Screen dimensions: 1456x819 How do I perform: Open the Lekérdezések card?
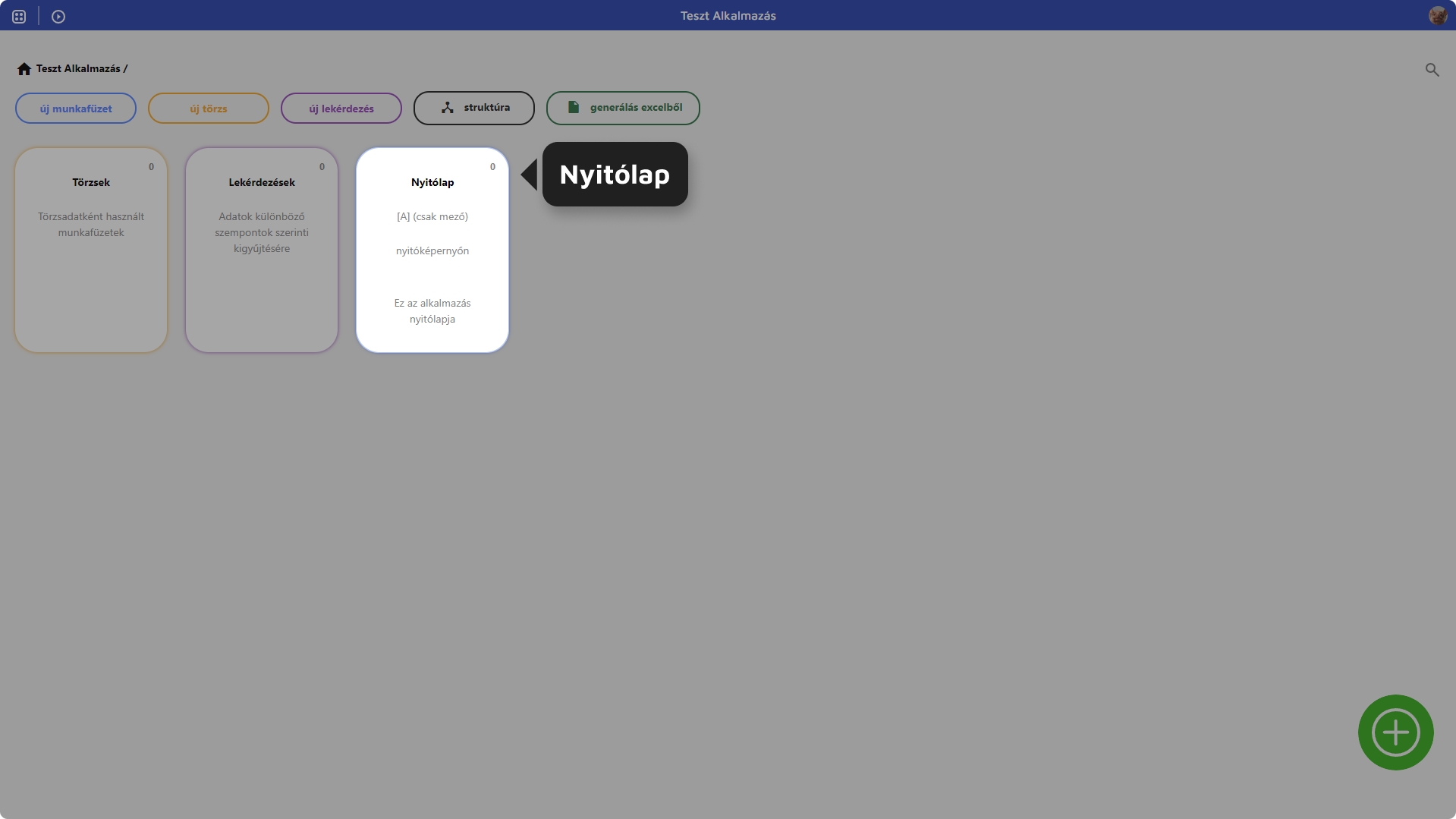coord(261,250)
